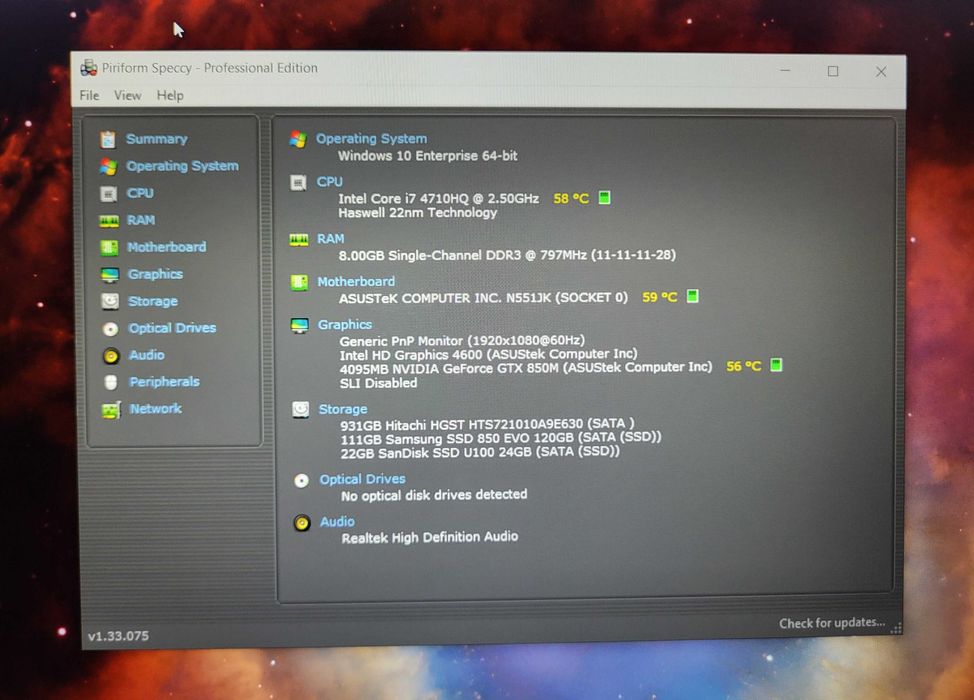Click the Motherboard heading link in main panel
The width and height of the screenshot is (974, 700).
[x=356, y=282]
